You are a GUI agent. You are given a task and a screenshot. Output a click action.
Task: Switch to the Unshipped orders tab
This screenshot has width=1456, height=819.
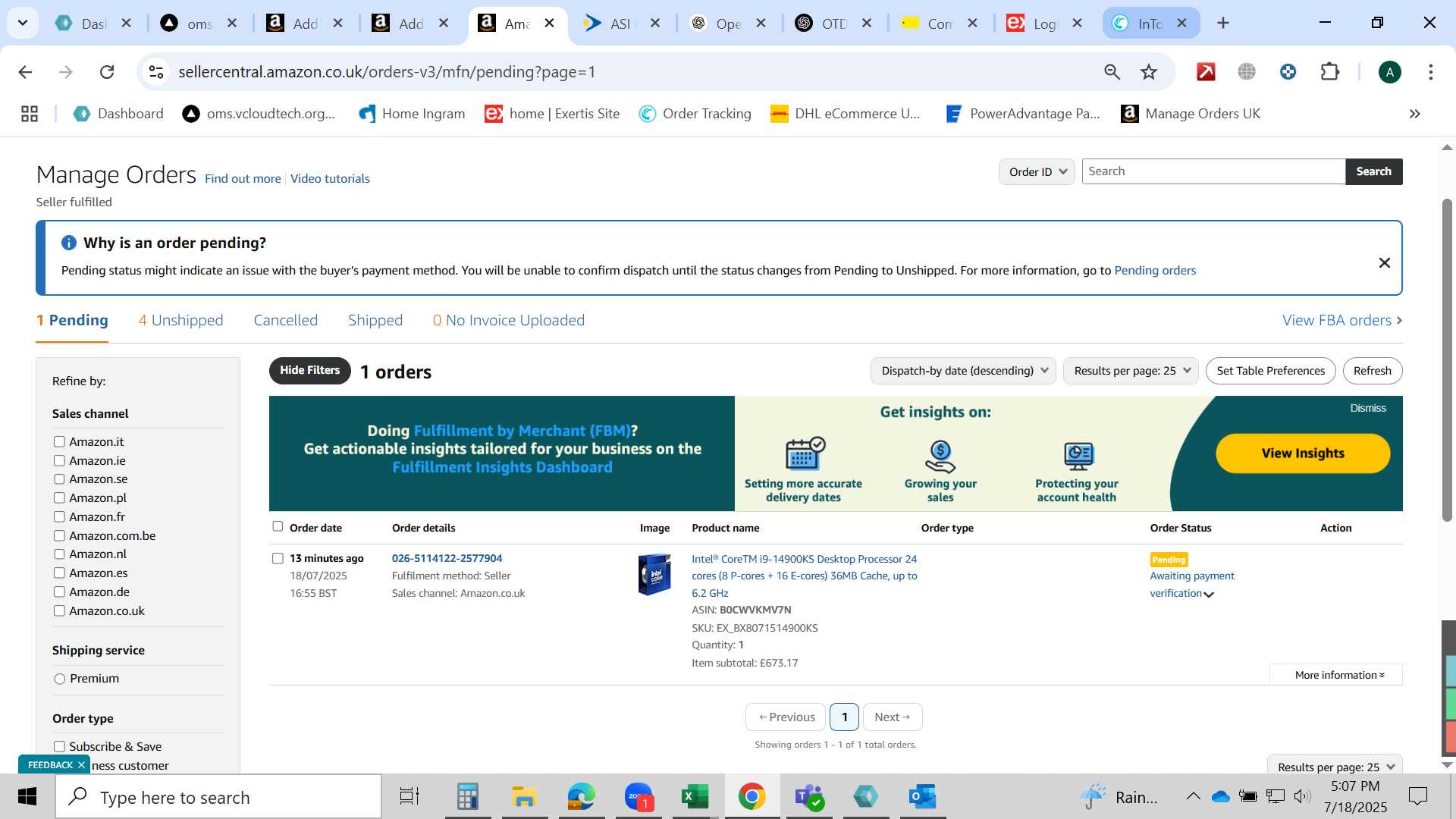[x=180, y=320]
